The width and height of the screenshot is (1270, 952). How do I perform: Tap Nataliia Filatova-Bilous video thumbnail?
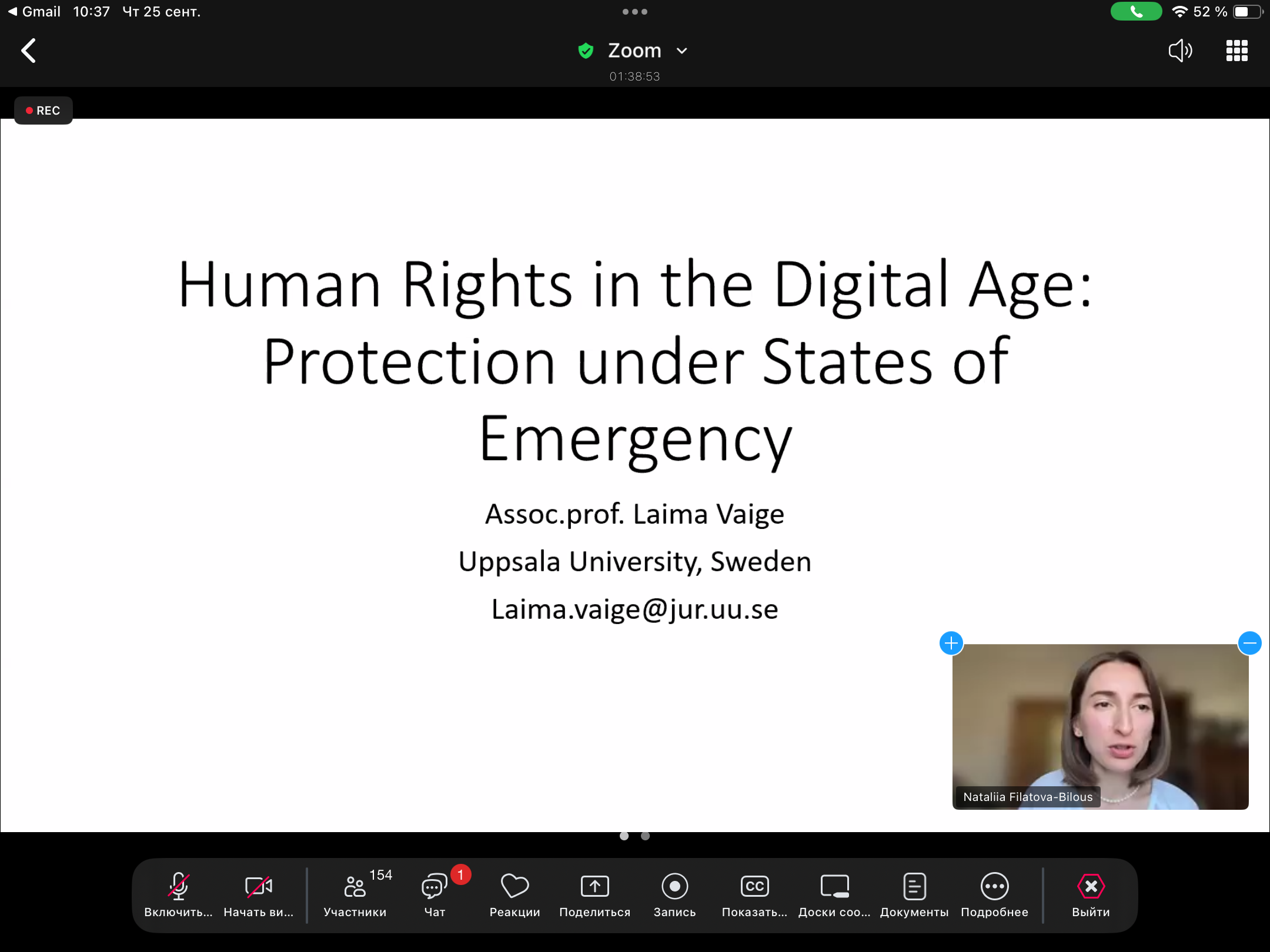(1099, 726)
